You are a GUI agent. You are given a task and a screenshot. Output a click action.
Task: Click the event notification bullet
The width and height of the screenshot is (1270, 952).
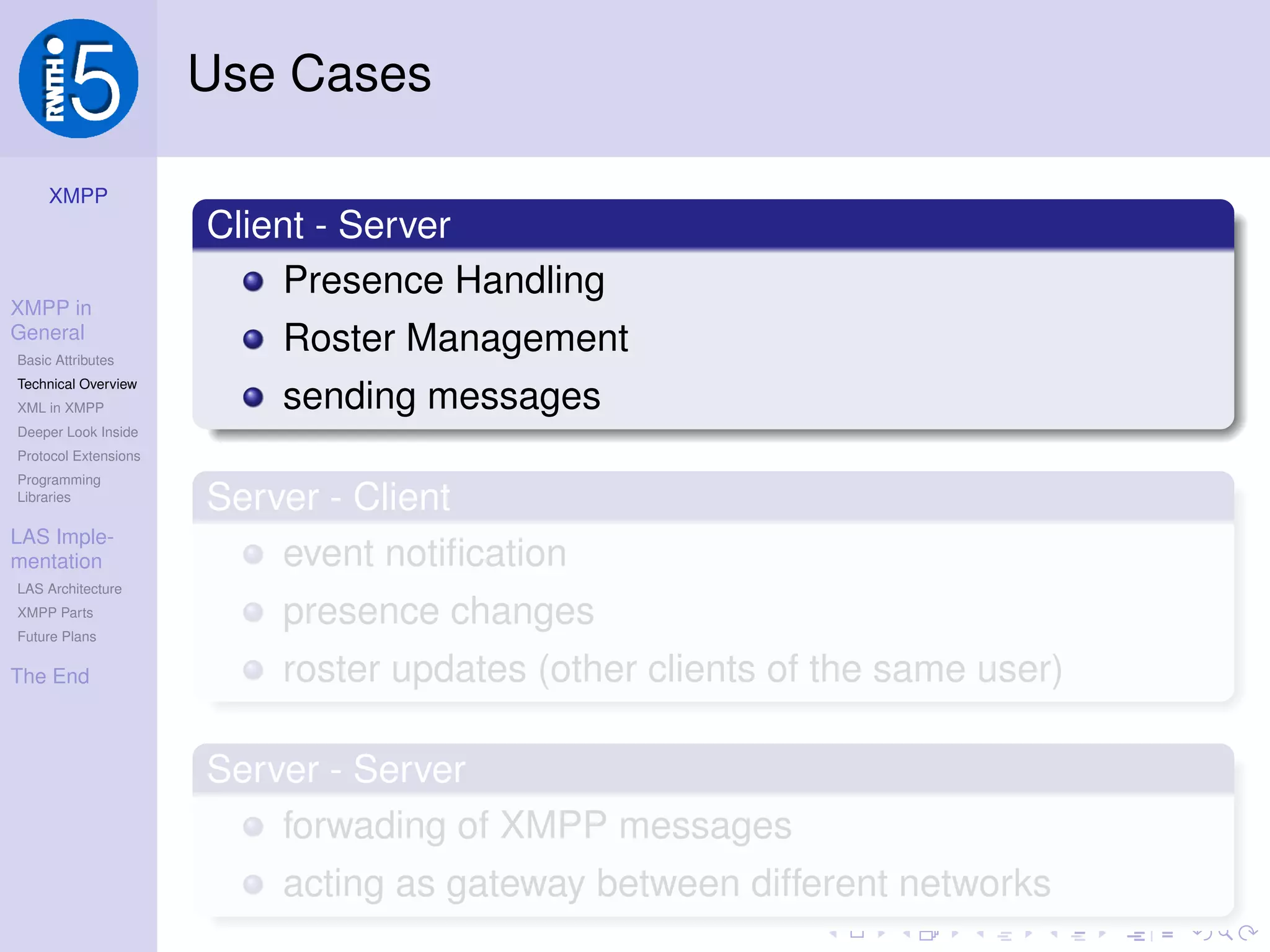click(x=425, y=553)
